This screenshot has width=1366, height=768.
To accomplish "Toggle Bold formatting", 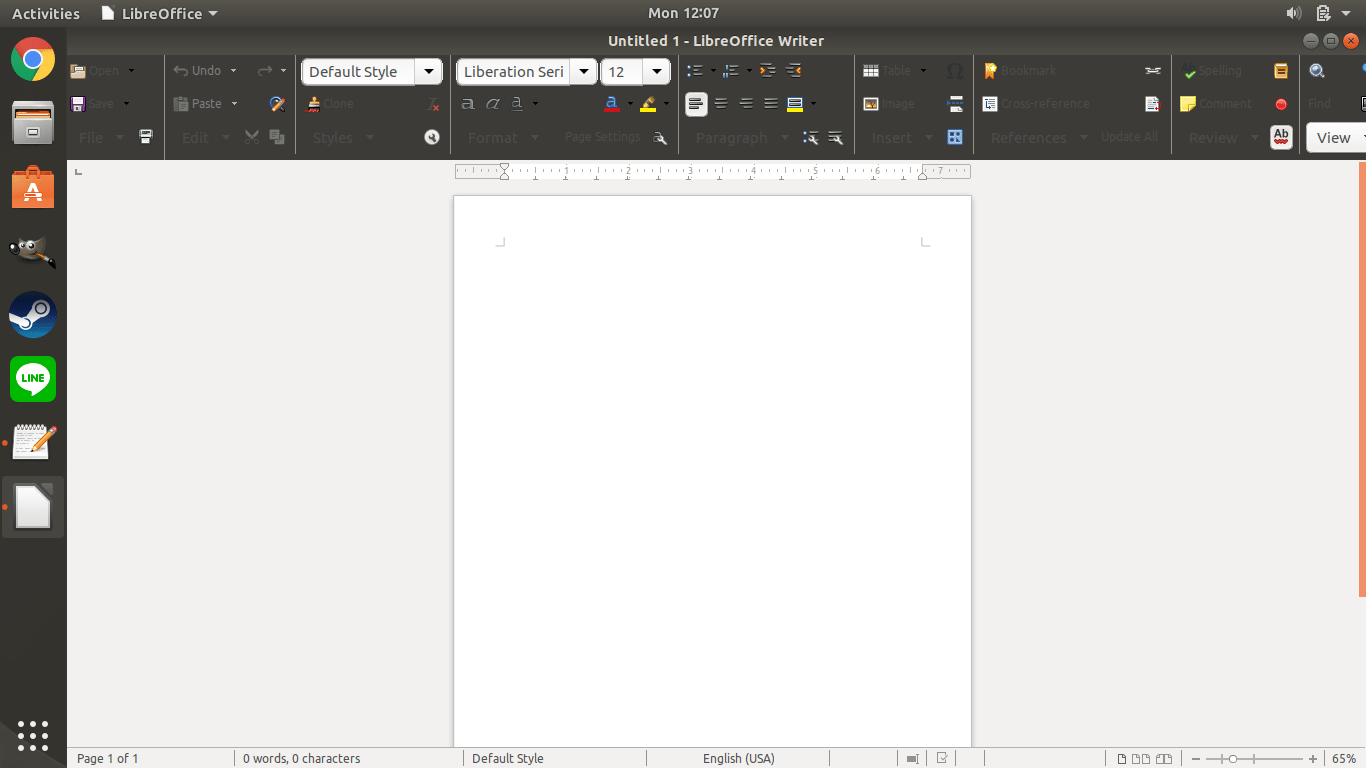I will pos(468,104).
